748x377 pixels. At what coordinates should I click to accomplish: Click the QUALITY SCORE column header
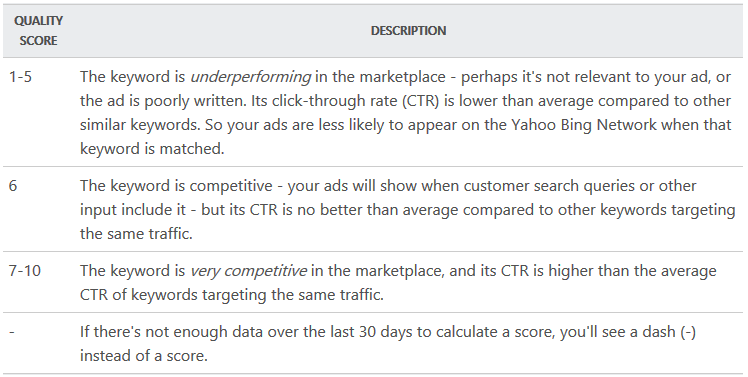point(38,31)
